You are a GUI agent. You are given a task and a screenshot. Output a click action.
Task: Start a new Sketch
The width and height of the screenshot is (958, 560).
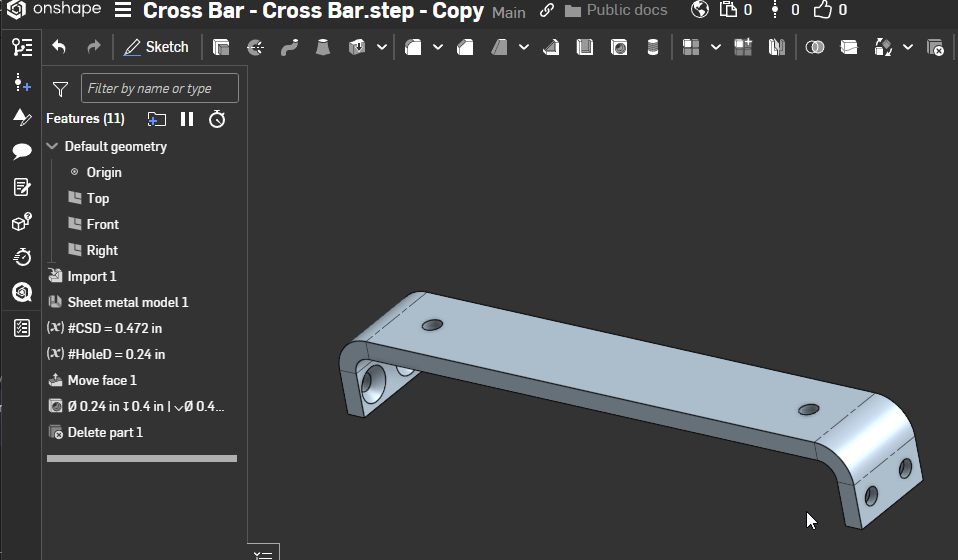(x=156, y=47)
